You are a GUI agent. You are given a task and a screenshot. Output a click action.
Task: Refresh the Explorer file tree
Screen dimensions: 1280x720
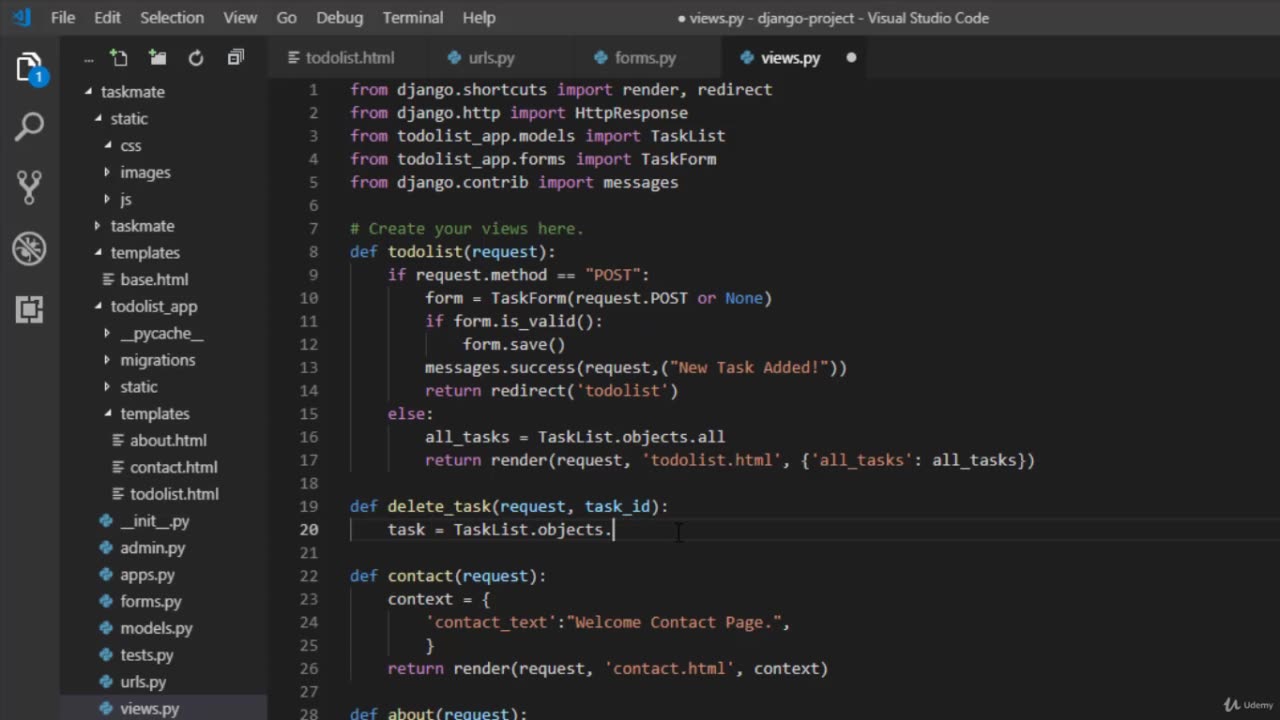click(196, 58)
